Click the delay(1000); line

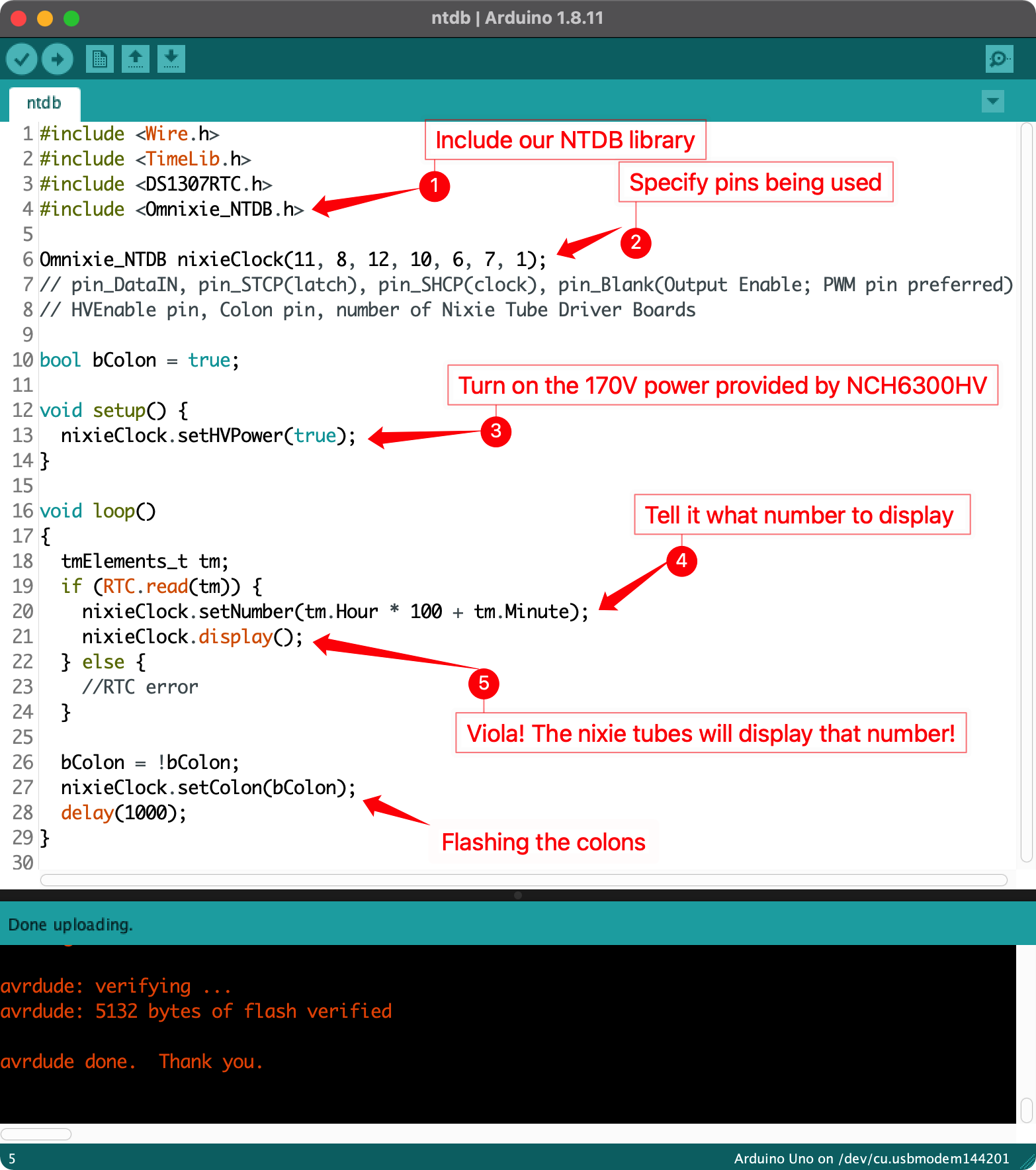pos(124,813)
